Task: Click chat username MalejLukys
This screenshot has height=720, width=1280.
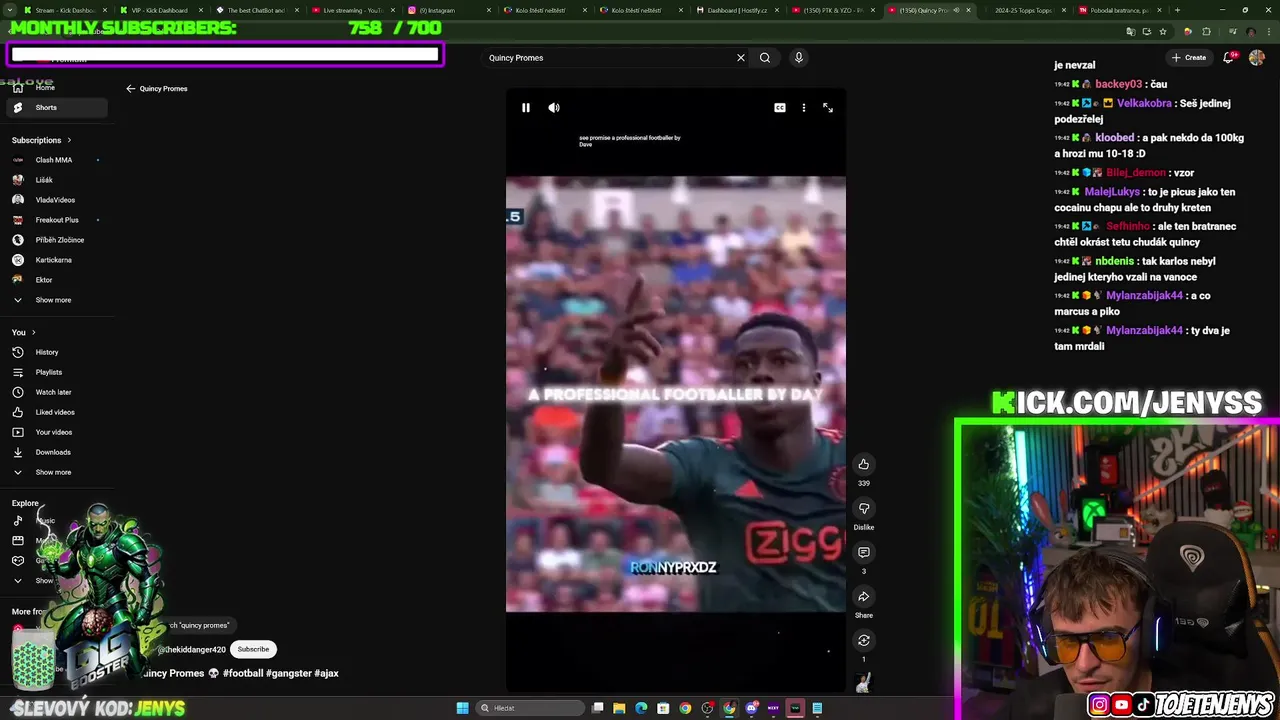Action: pyautogui.click(x=1112, y=192)
